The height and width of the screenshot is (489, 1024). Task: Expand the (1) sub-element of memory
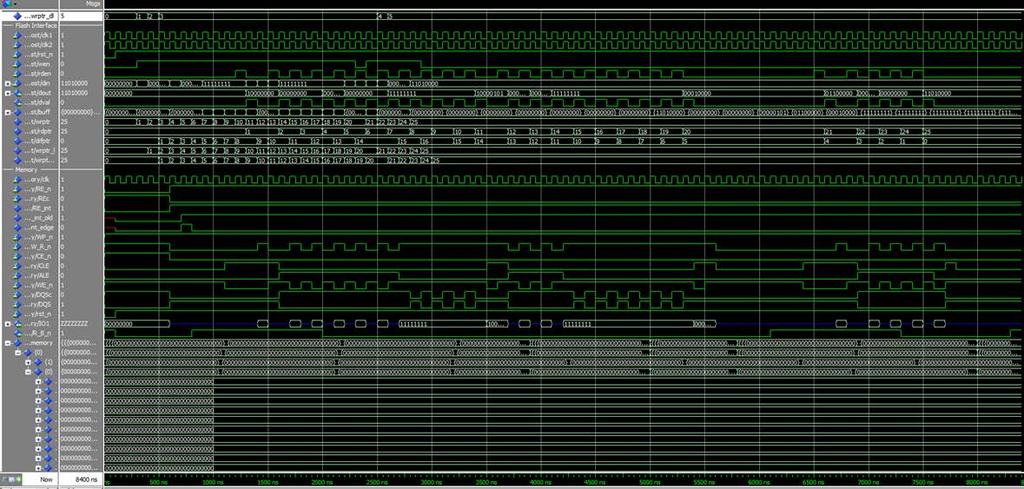click(28, 362)
